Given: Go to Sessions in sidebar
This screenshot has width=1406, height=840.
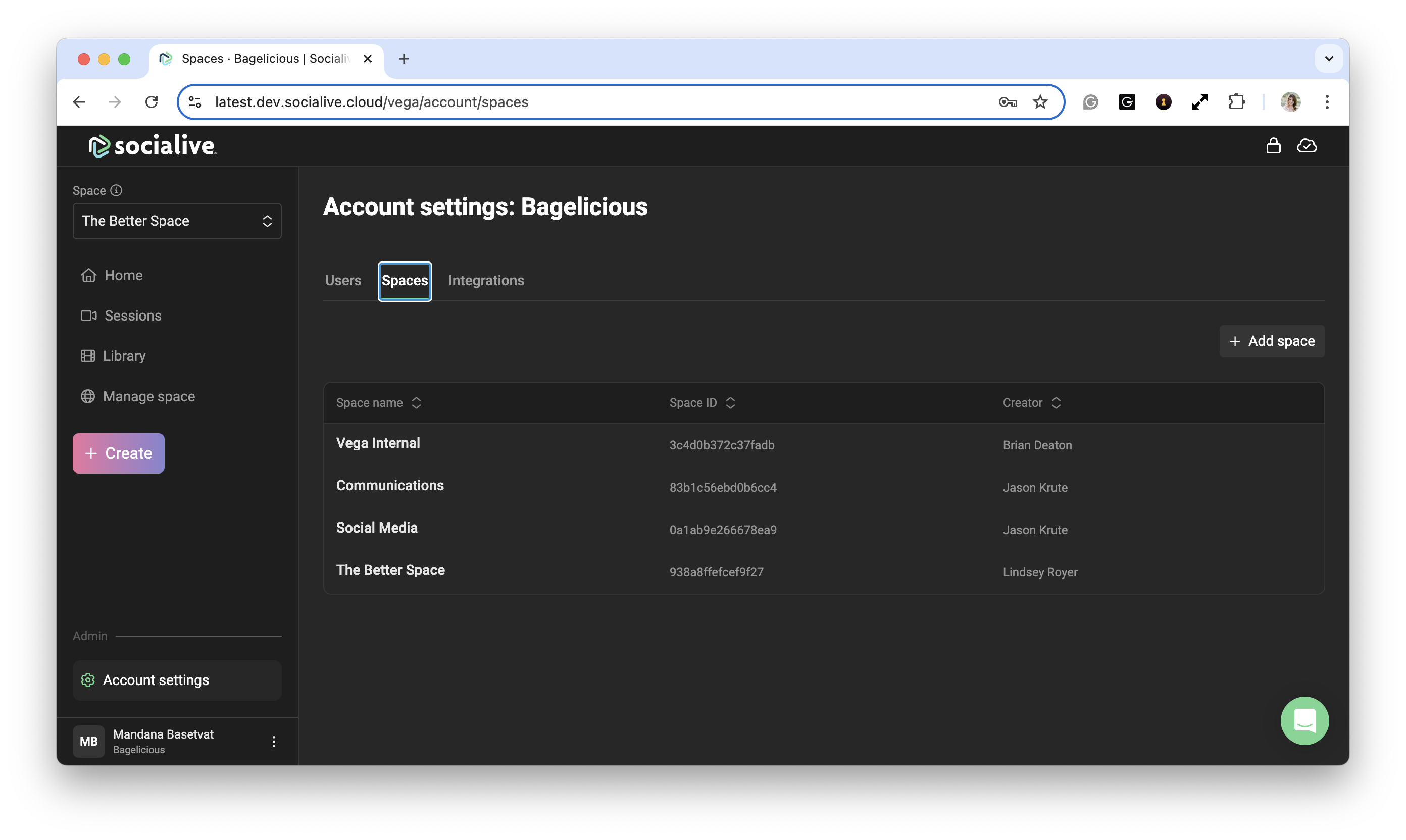Looking at the screenshot, I should 132,316.
